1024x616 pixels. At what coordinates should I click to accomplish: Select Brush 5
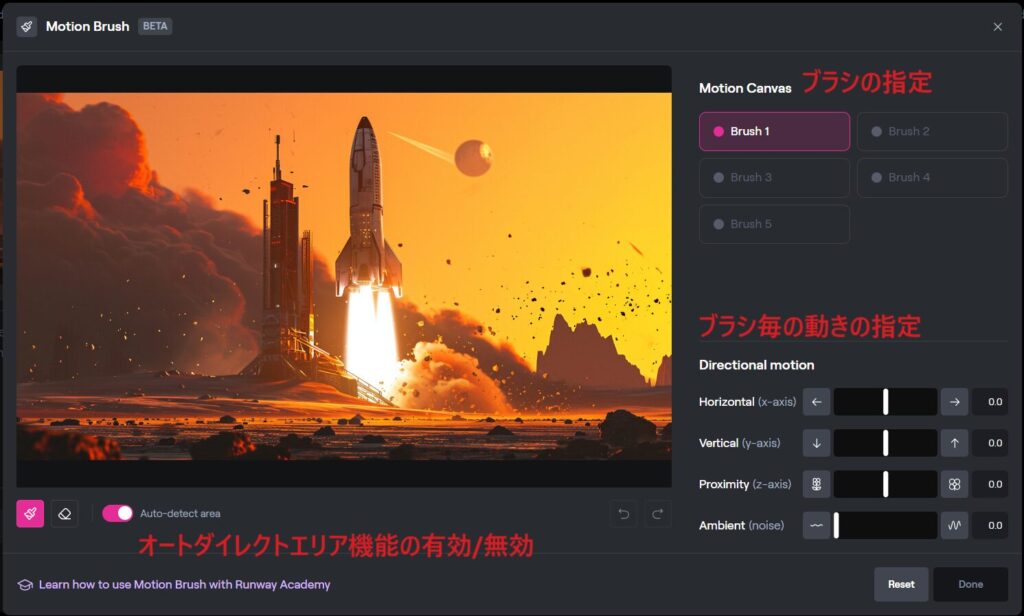(775, 224)
